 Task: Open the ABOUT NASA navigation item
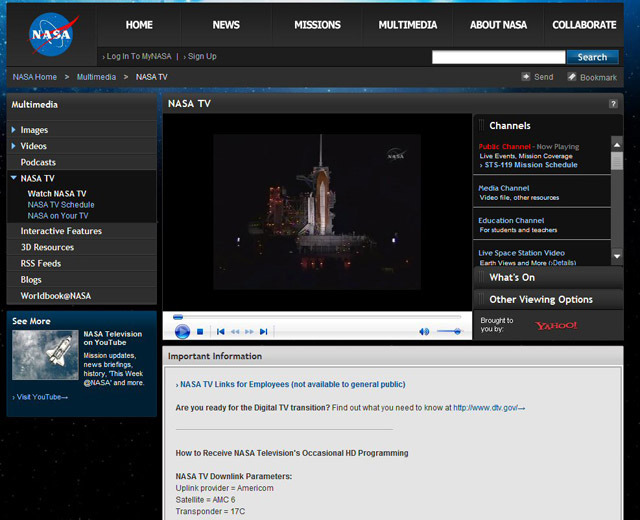pos(498,25)
